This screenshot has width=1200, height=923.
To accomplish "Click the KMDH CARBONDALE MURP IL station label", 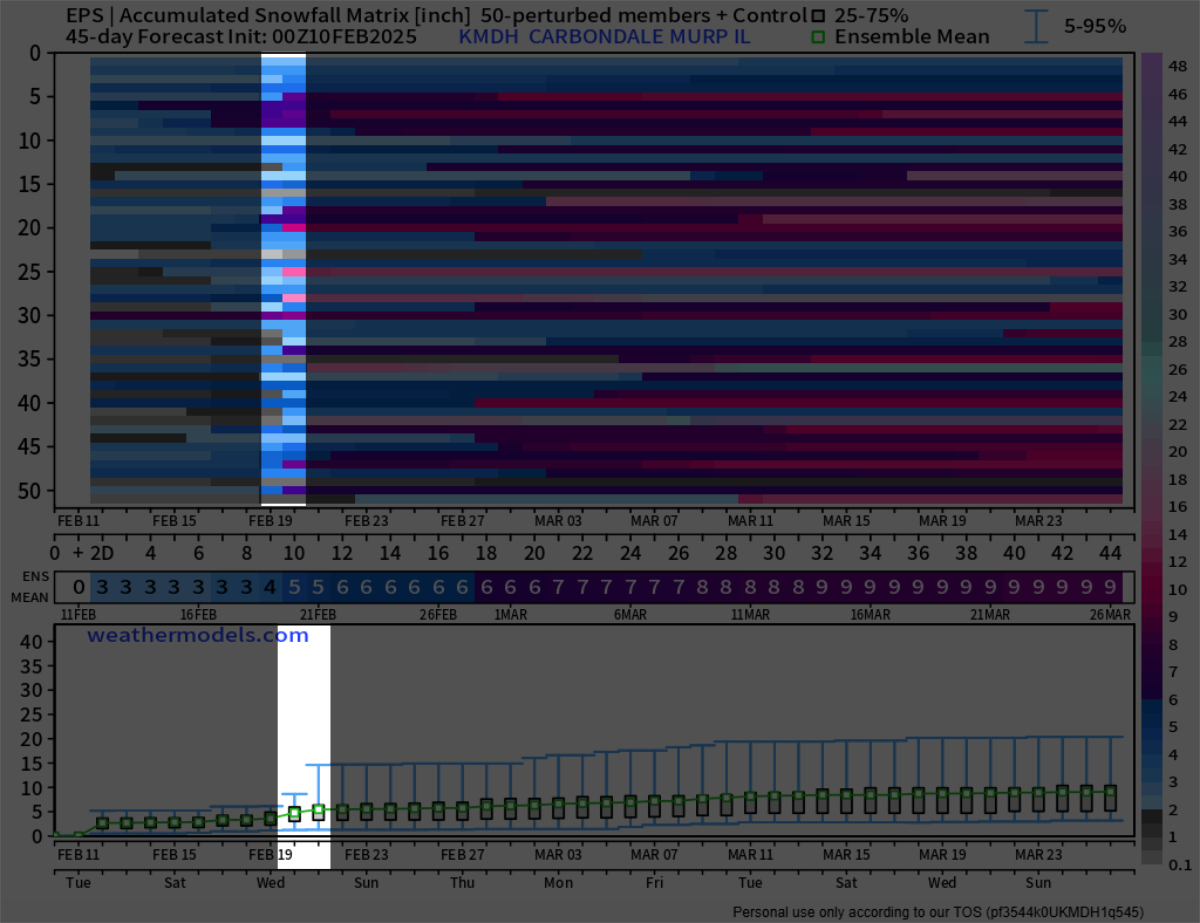I will pos(604,38).
